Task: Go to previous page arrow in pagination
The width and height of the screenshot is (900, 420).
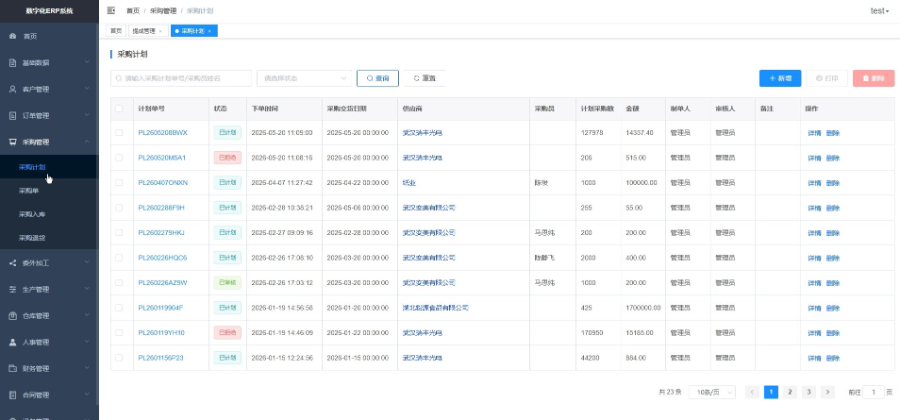Action: coord(752,392)
